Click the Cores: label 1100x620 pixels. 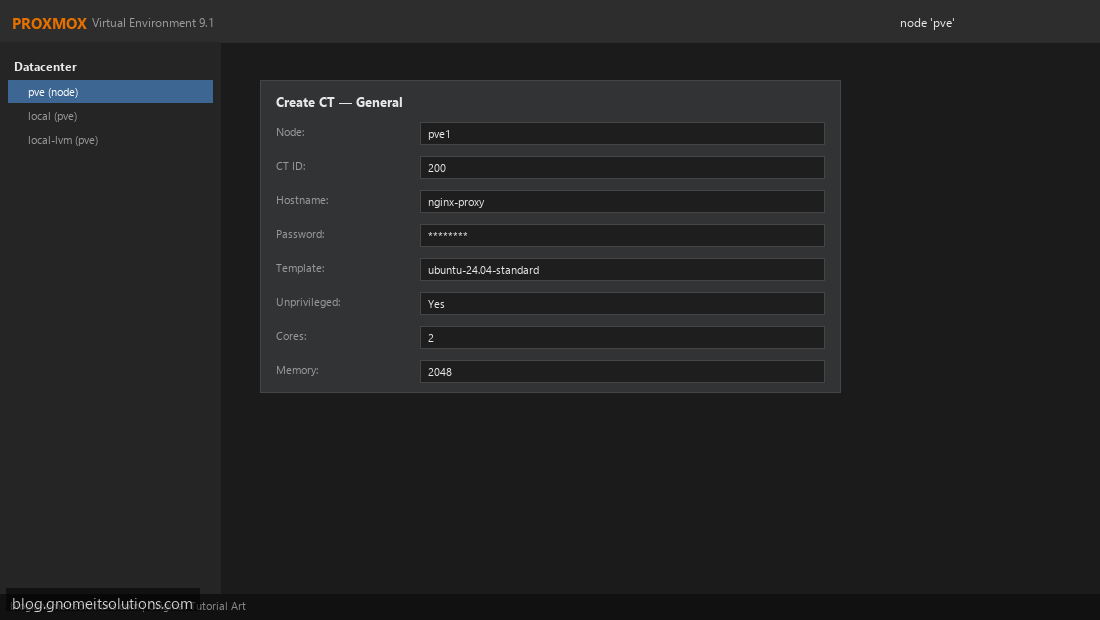tap(291, 336)
